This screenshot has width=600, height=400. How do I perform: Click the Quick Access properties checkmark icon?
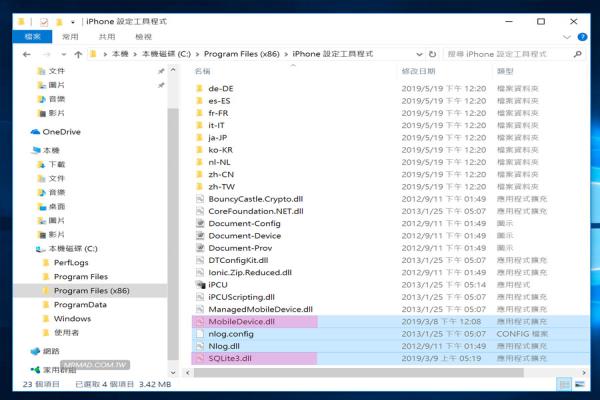tap(44, 22)
